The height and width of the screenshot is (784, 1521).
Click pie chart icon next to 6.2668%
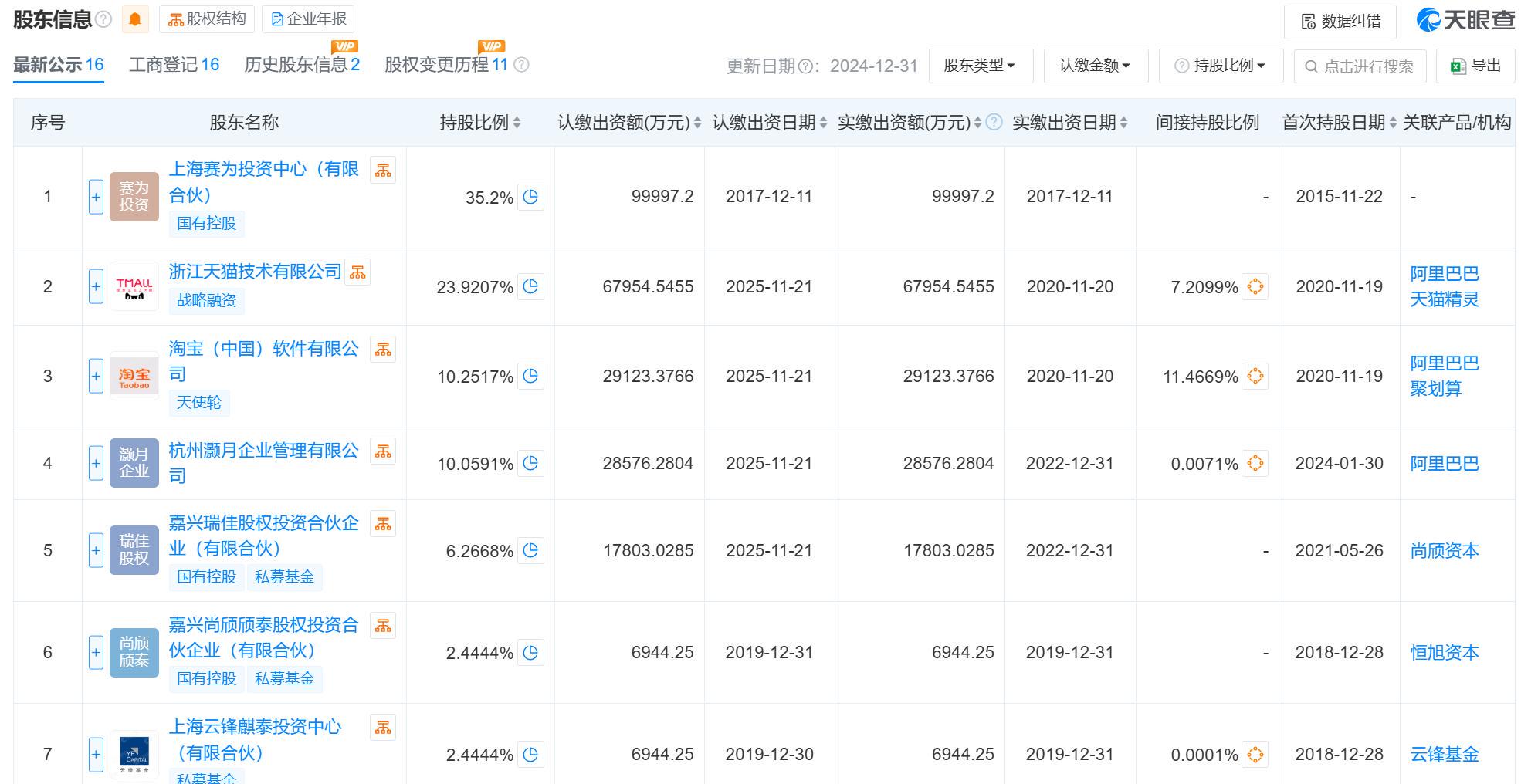530,550
